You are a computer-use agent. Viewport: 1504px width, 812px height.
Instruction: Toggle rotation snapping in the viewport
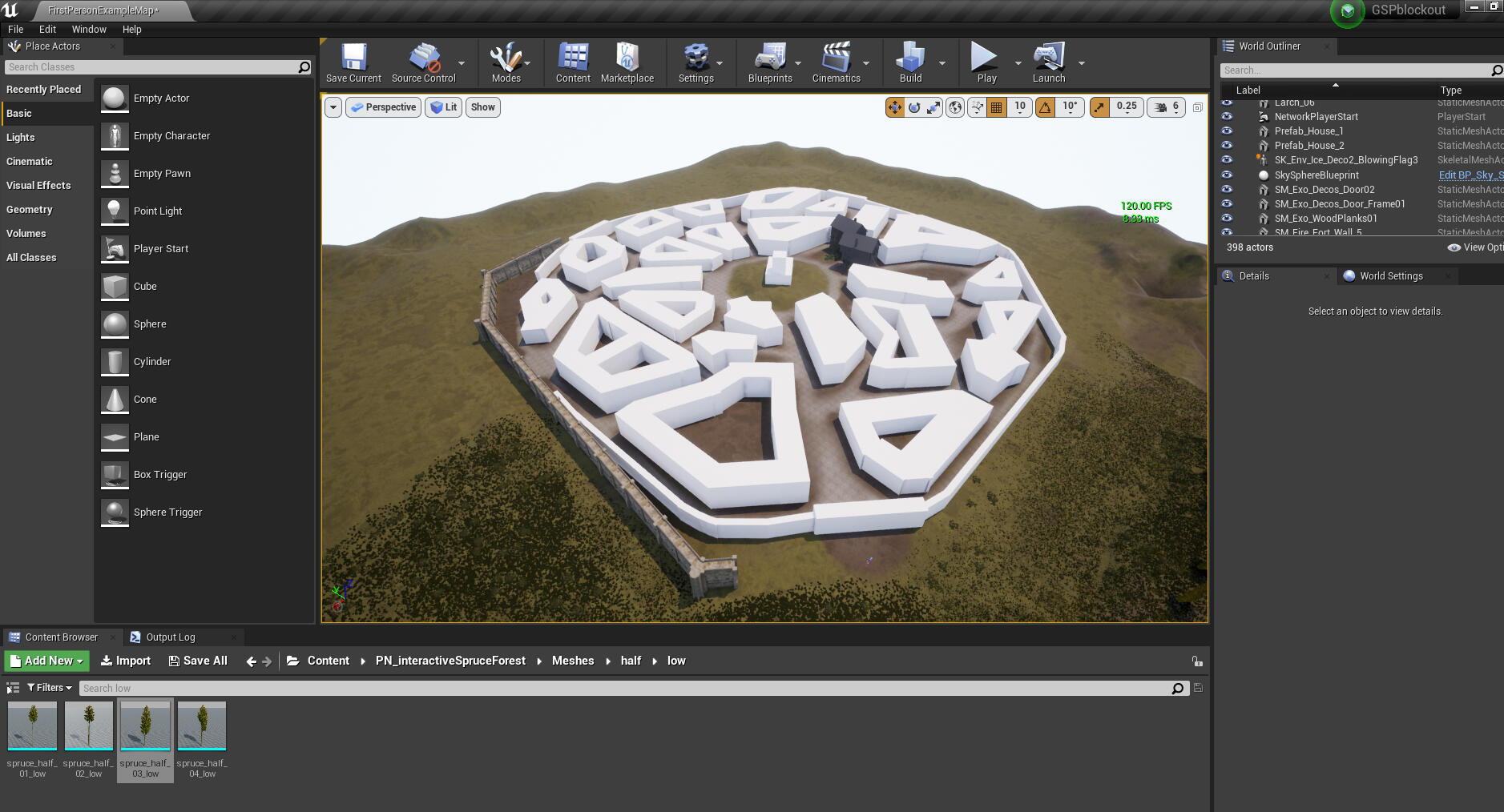pyautogui.click(x=1045, y=107)
